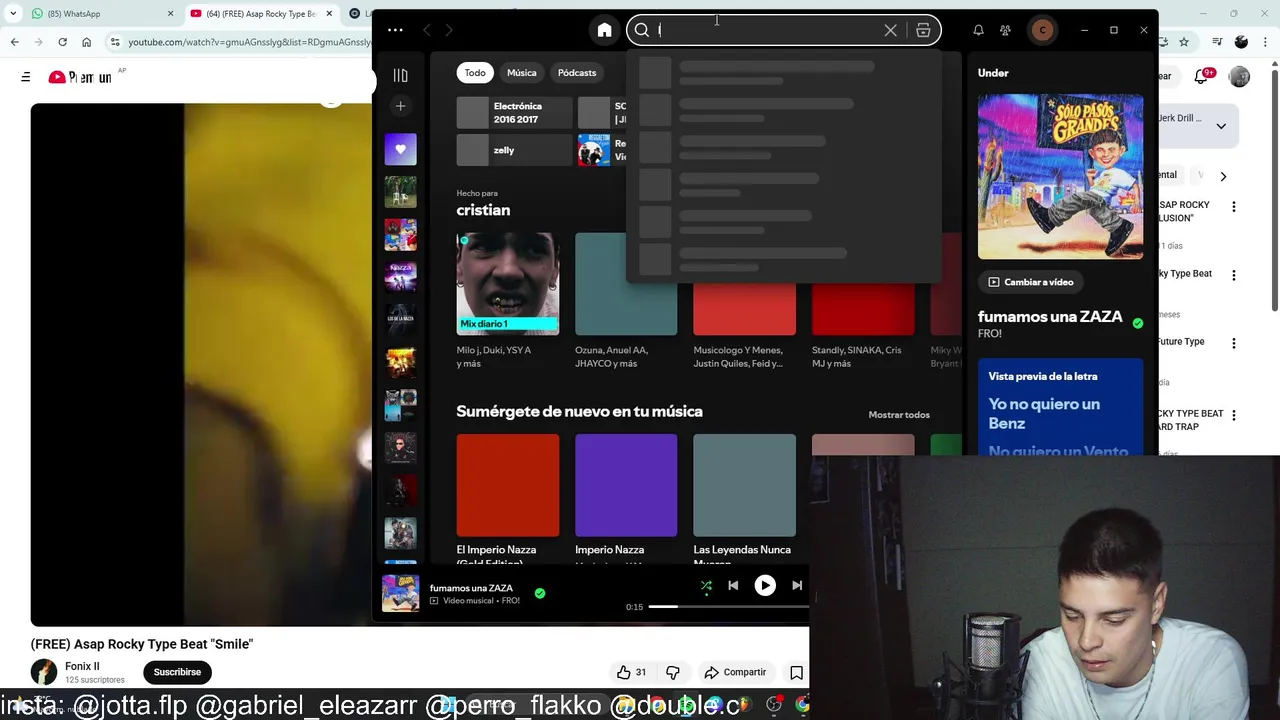Open Las Leyendas Nunca Mueren card

pos(744,485)
